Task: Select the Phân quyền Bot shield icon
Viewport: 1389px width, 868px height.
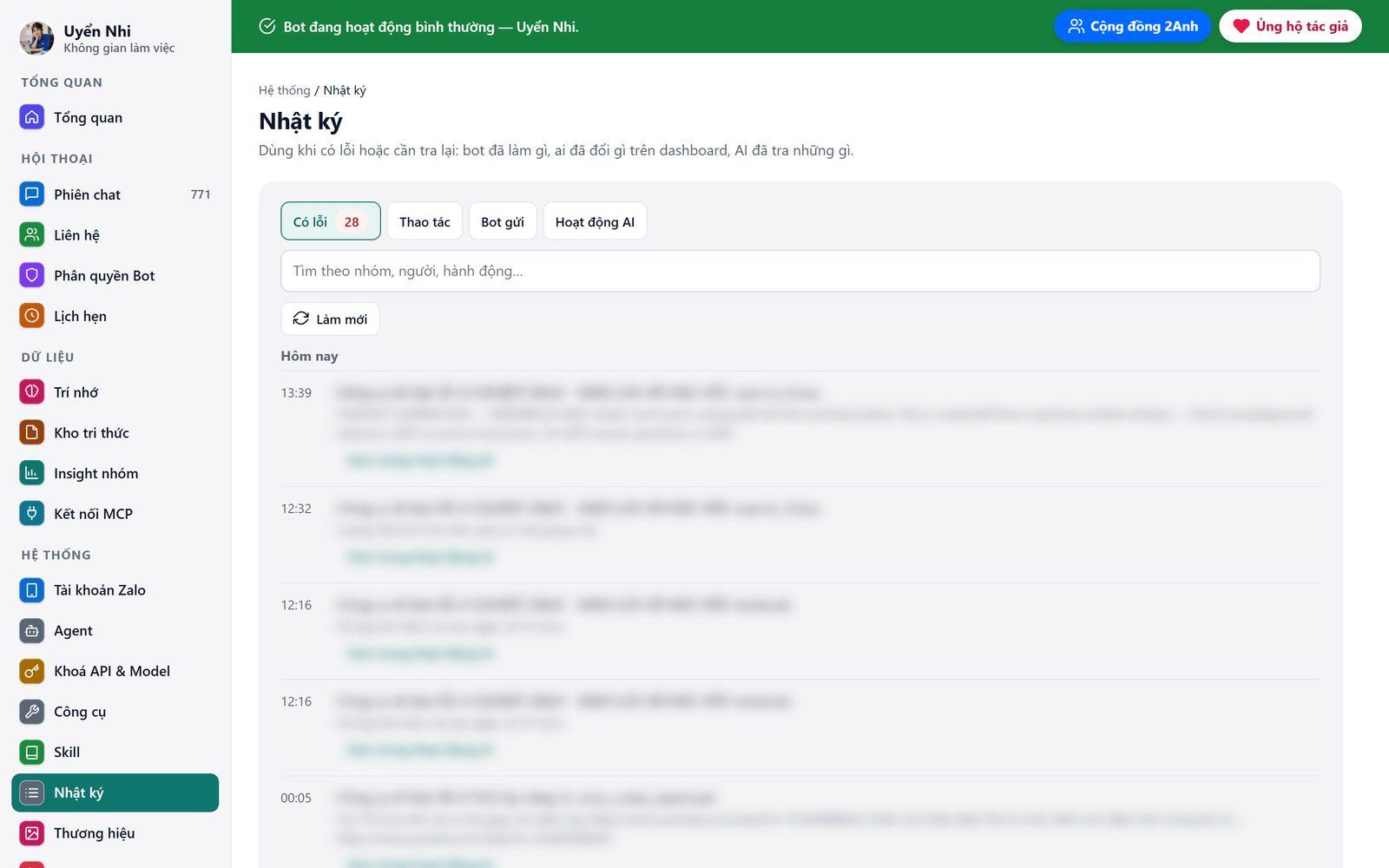Action: [32, 275]
